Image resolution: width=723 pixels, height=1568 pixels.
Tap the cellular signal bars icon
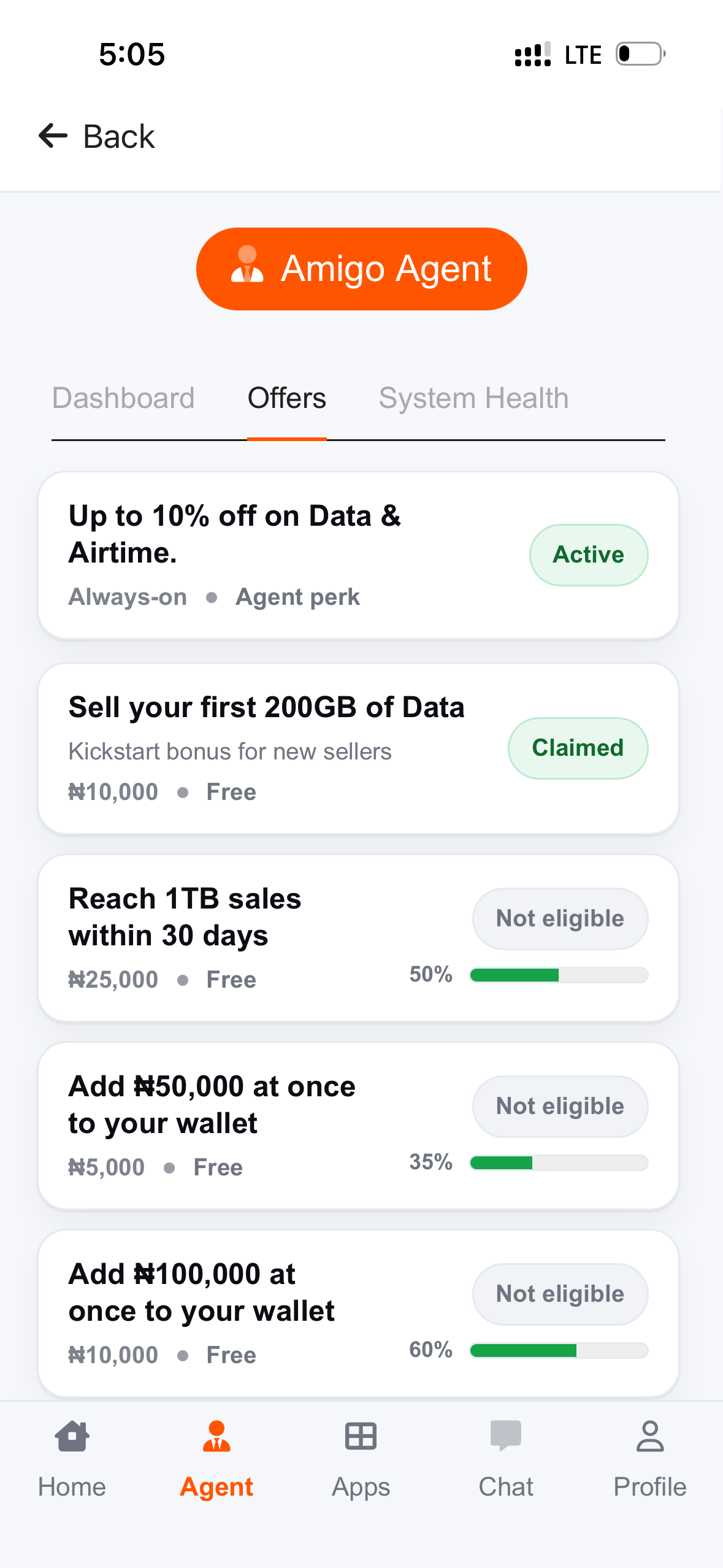pos(532,54)
